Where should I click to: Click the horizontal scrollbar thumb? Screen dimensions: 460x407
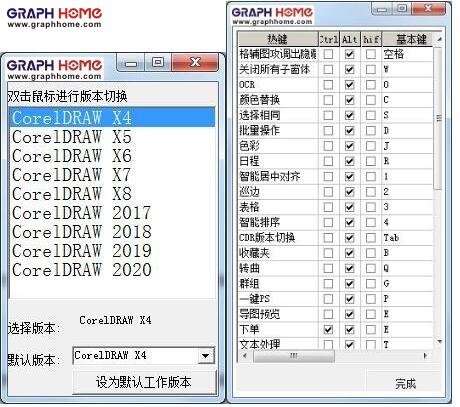[x=294, y=356]
